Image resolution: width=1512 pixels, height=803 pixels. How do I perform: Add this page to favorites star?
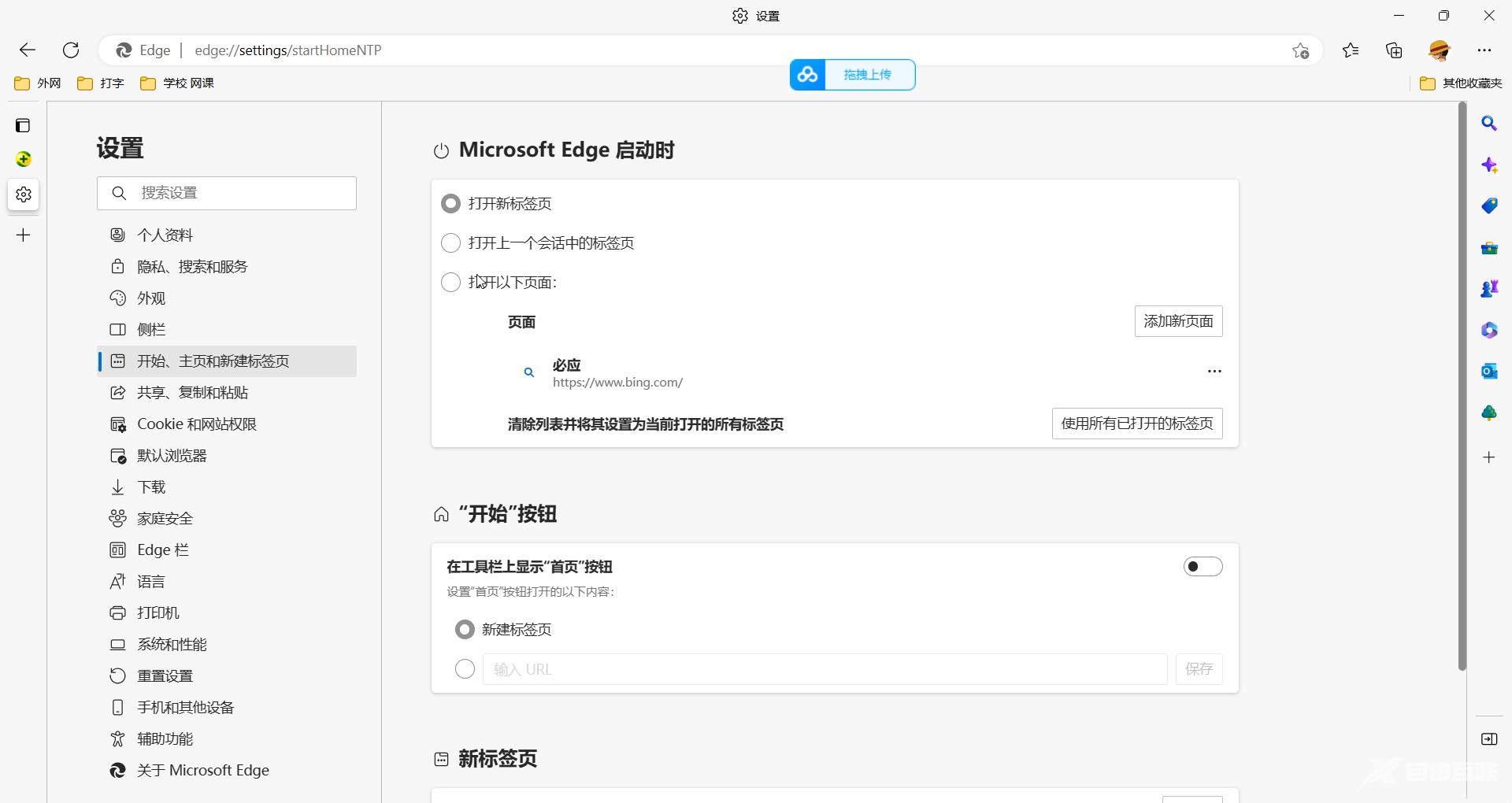[1300, 50]
